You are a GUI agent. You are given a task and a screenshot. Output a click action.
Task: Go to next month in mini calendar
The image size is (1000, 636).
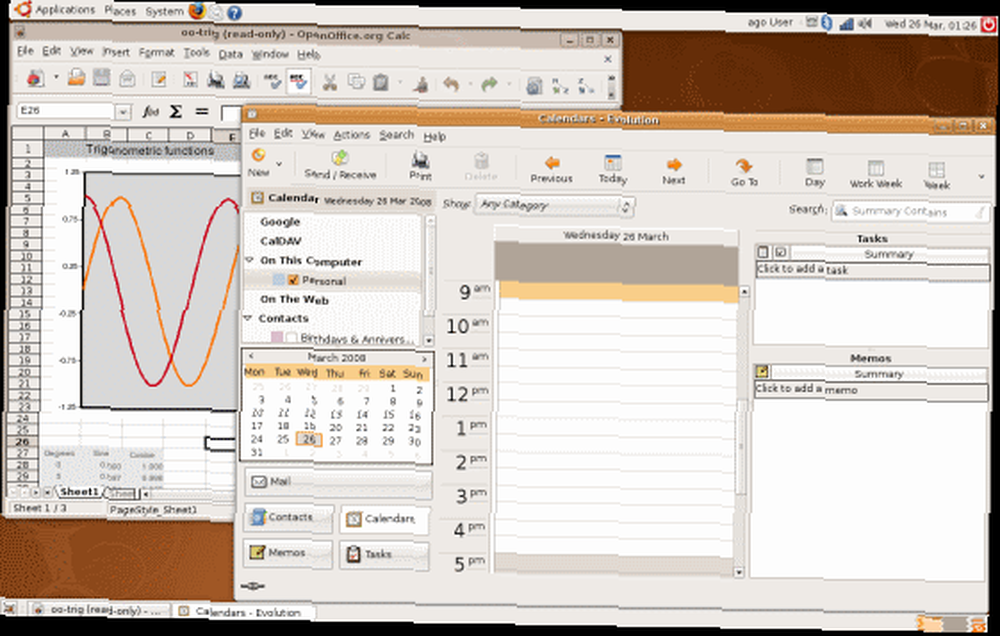pyautogui.click(x=424, y=359)
